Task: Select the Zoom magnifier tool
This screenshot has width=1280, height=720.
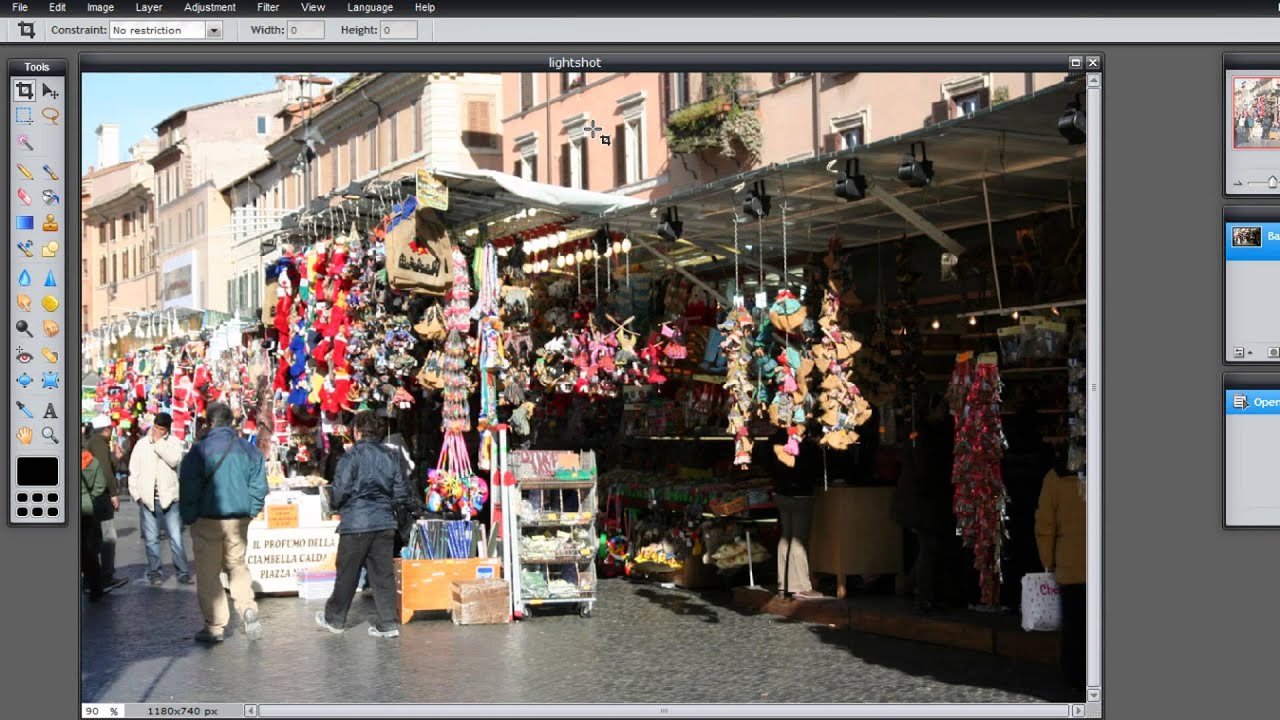Action: click(x=50, y=435)
